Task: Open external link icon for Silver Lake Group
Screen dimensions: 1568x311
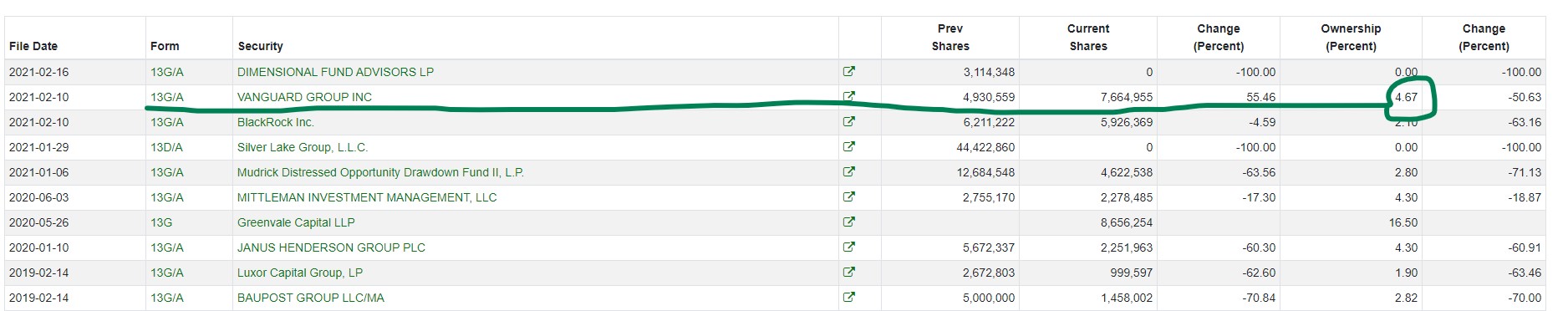Action: [x=849, y=147]
